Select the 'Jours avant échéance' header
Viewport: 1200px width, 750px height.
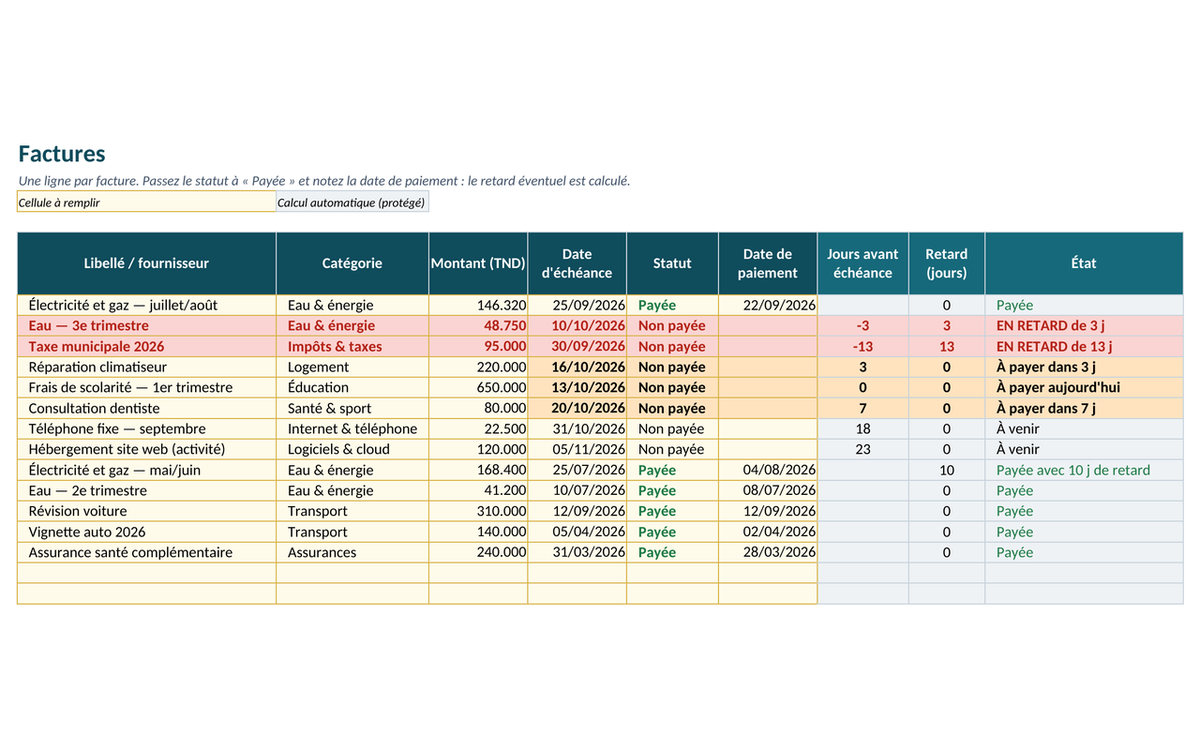(x=863, y=263)
